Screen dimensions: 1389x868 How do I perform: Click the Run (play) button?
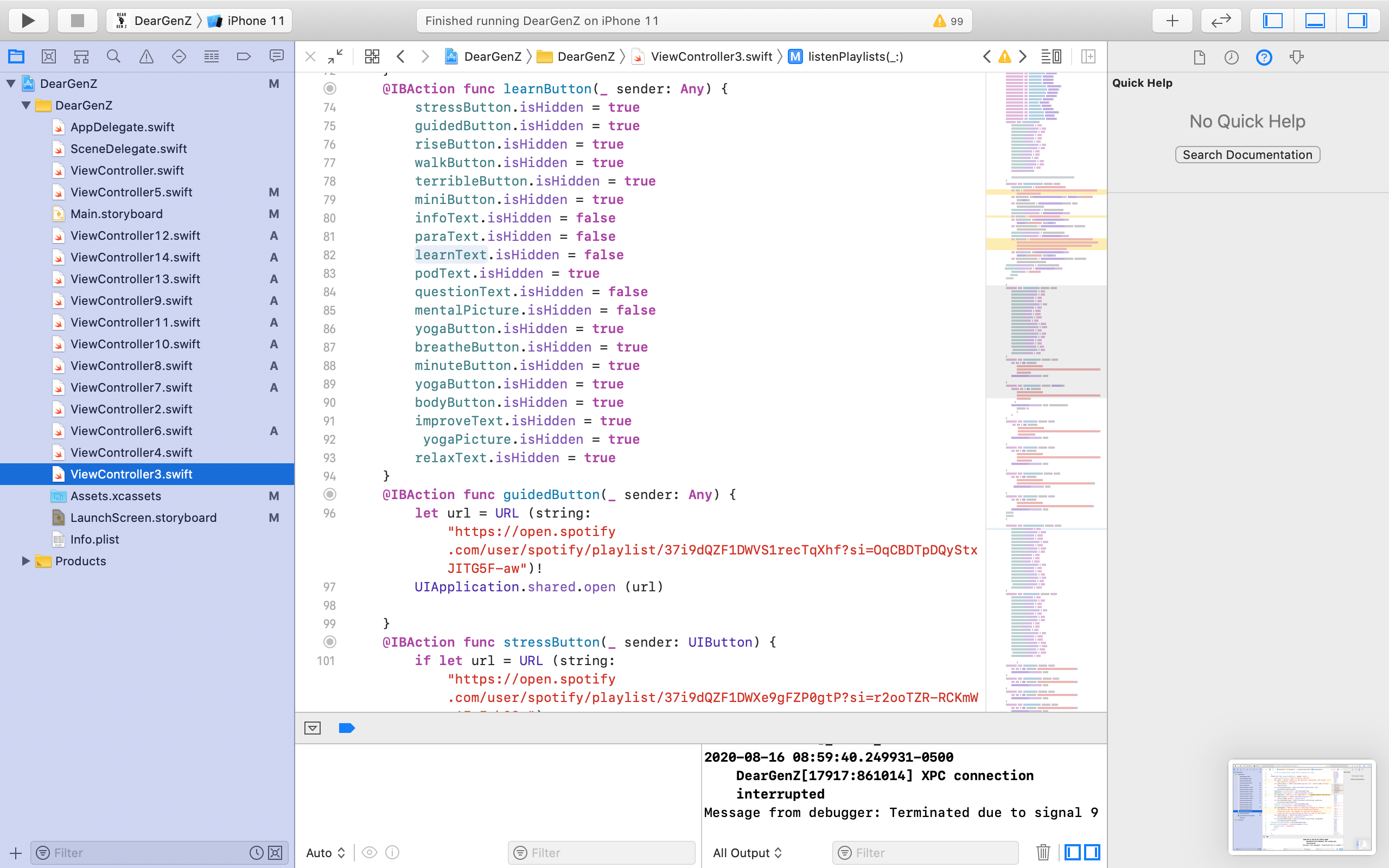[28, 21]
